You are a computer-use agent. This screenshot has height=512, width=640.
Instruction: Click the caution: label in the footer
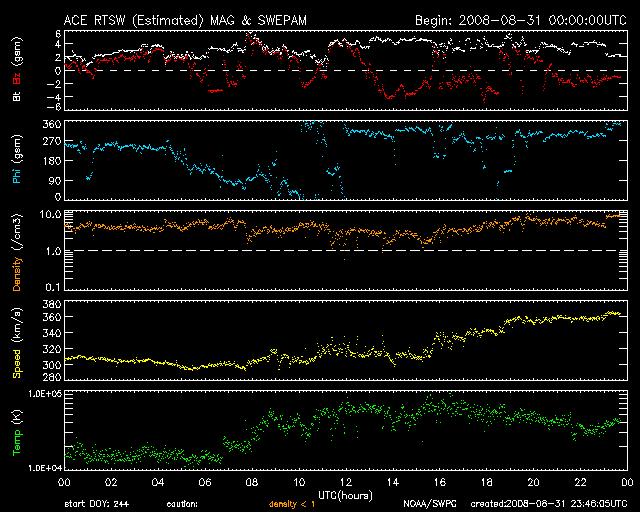182,504
